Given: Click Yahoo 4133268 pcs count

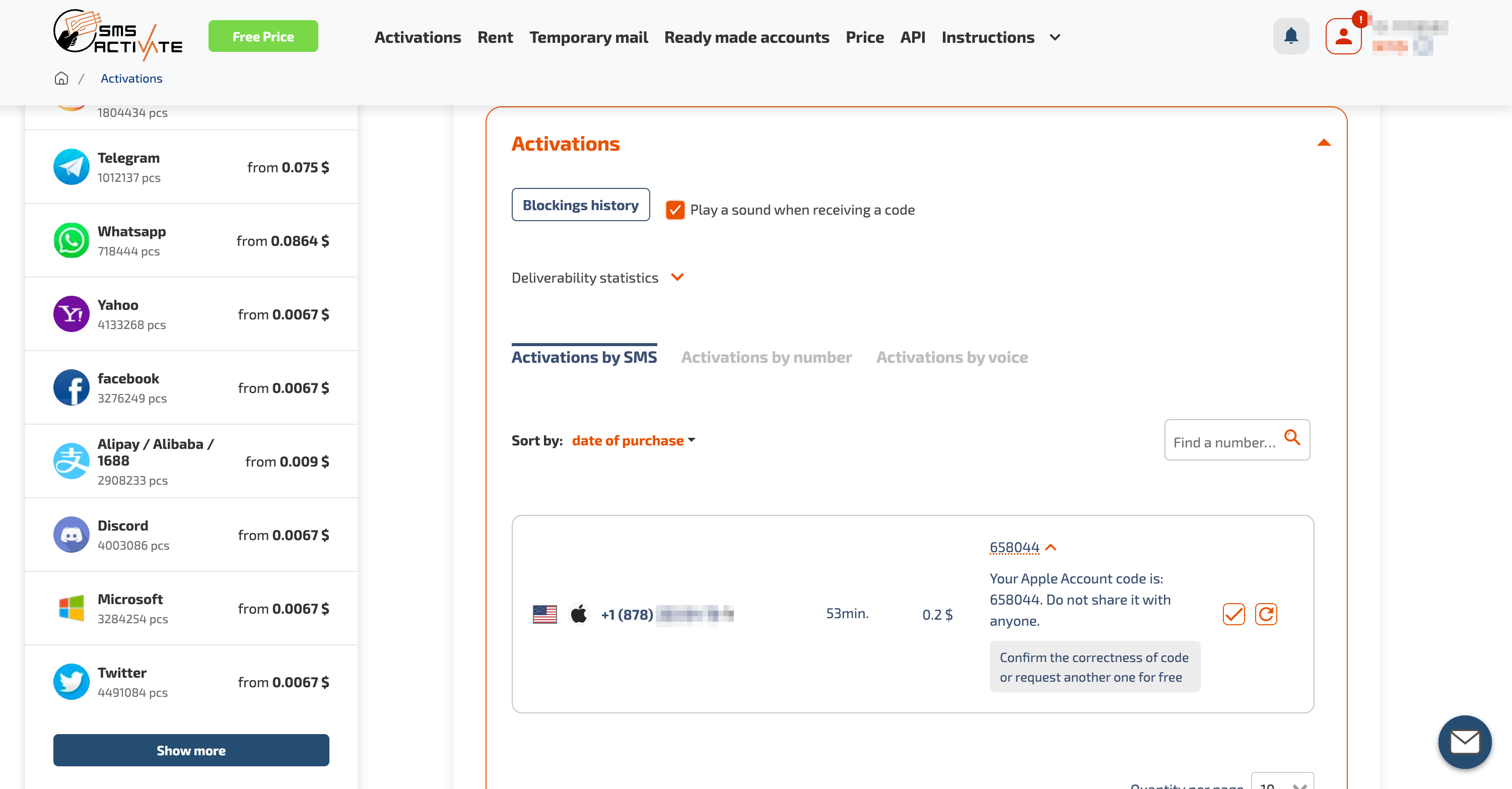Looking at the screenshot, I should [131, 324].
